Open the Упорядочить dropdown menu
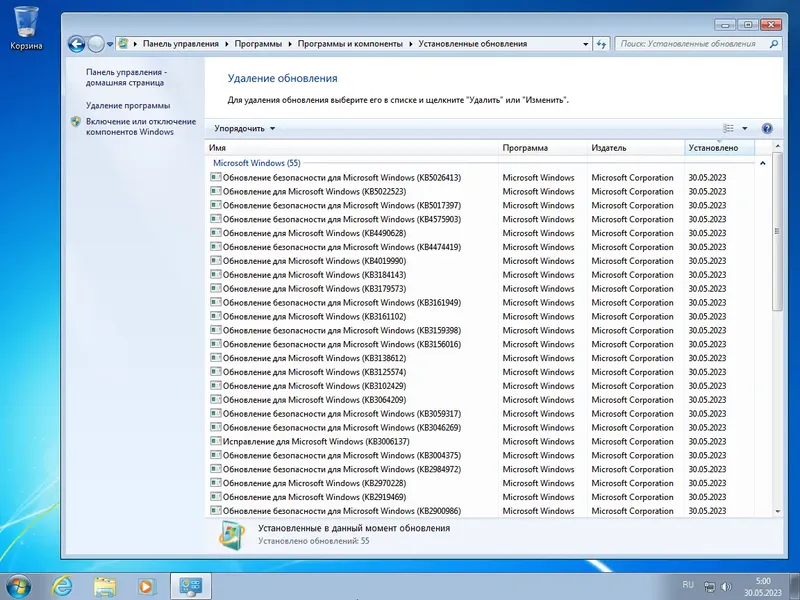The image size is (800, 600). [240, 128]
